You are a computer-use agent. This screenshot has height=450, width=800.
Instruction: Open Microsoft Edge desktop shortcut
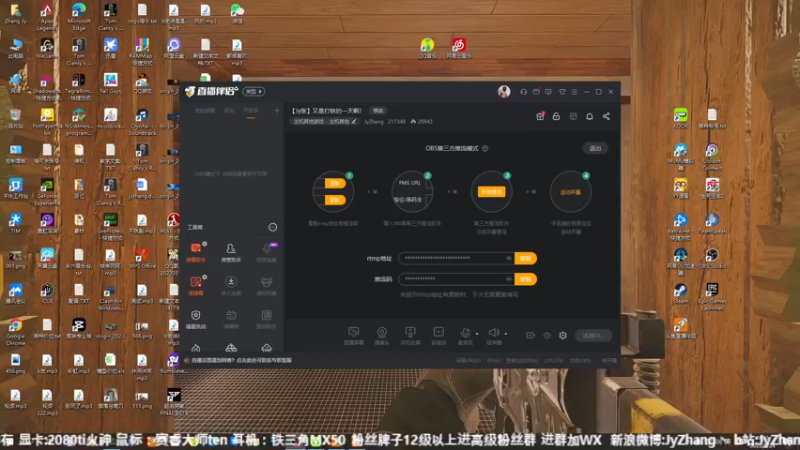(79, 16)
